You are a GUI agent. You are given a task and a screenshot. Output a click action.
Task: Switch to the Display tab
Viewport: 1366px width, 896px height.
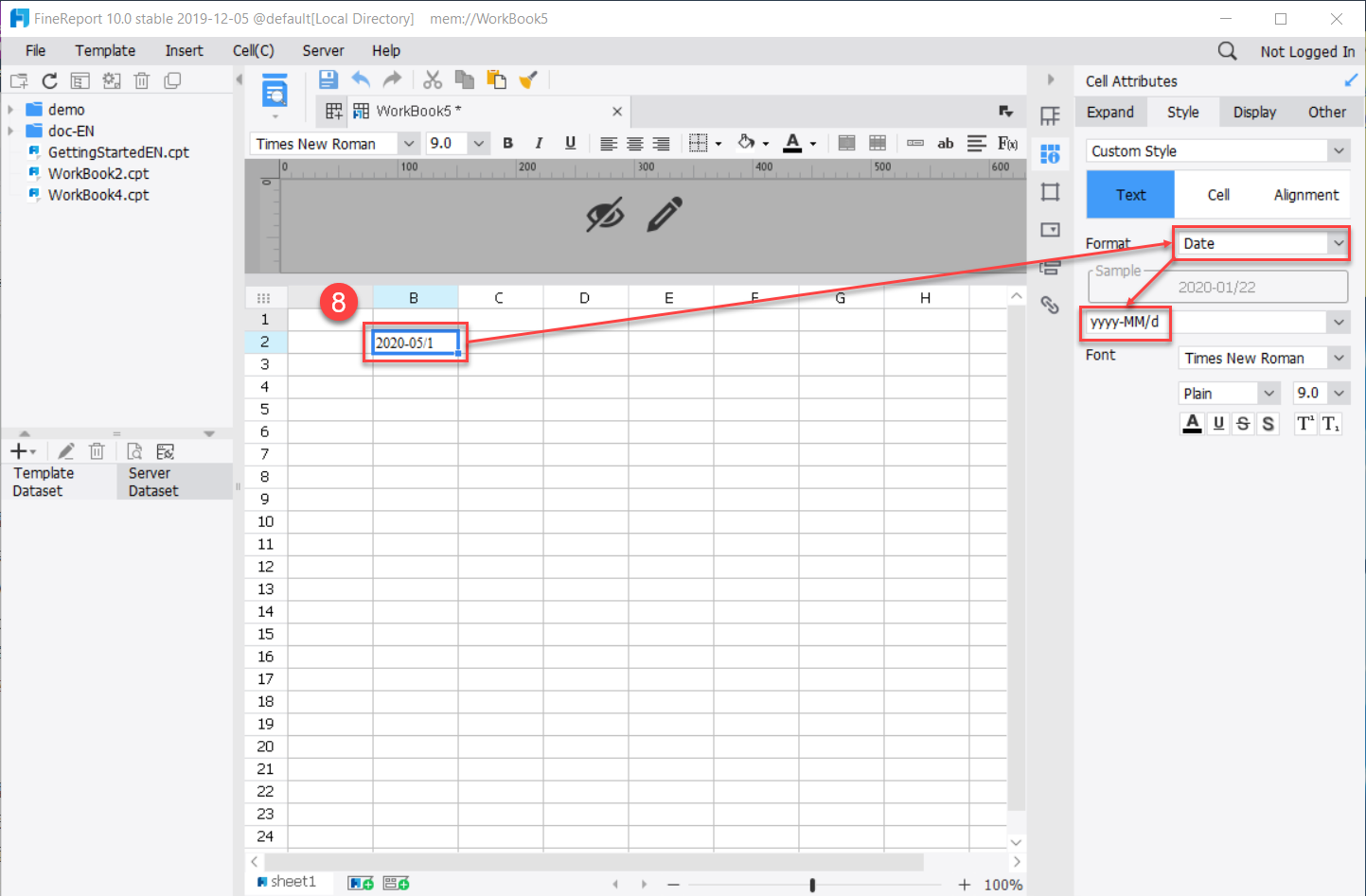point(1254,112)
